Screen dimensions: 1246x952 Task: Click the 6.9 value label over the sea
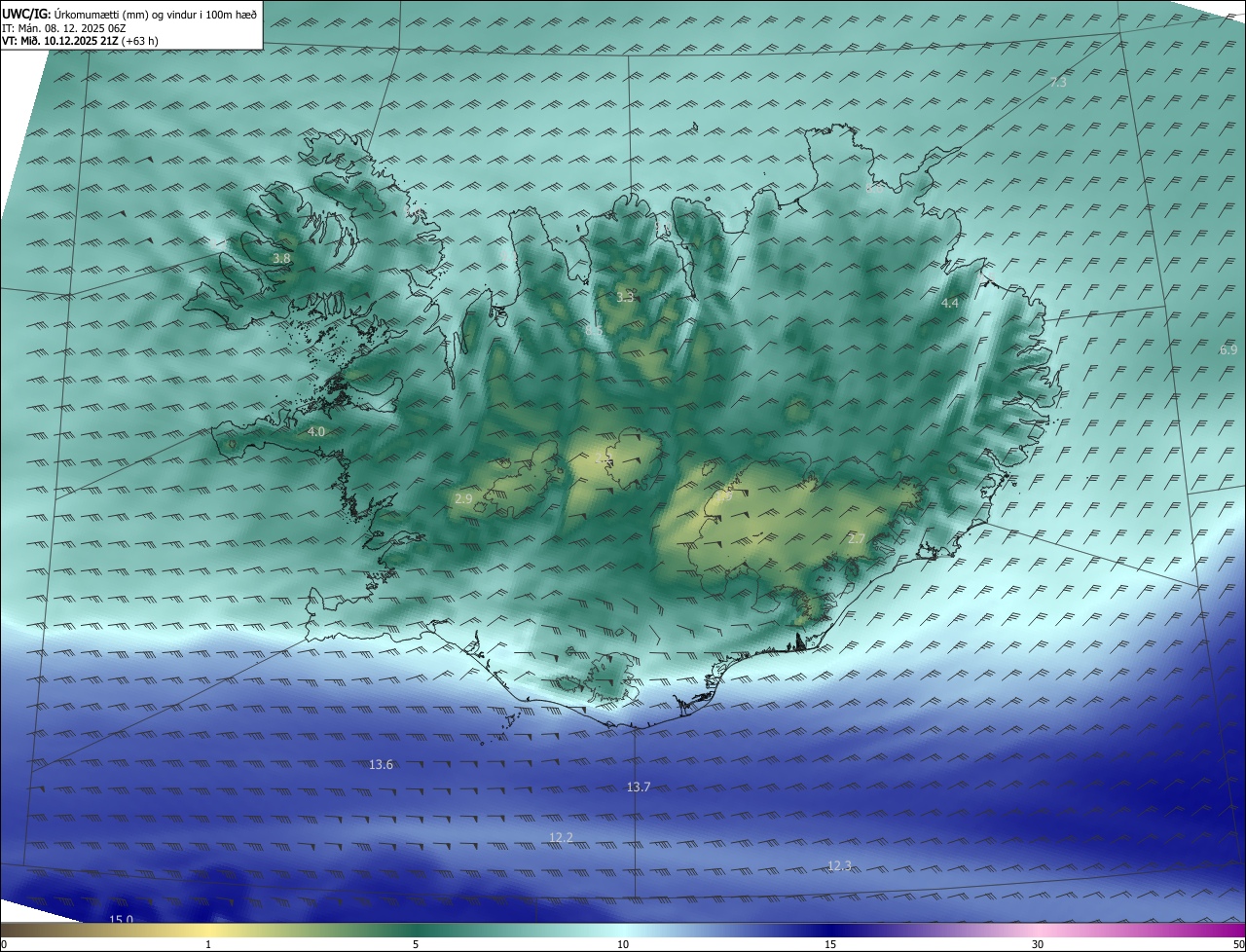click(1228, 349)
